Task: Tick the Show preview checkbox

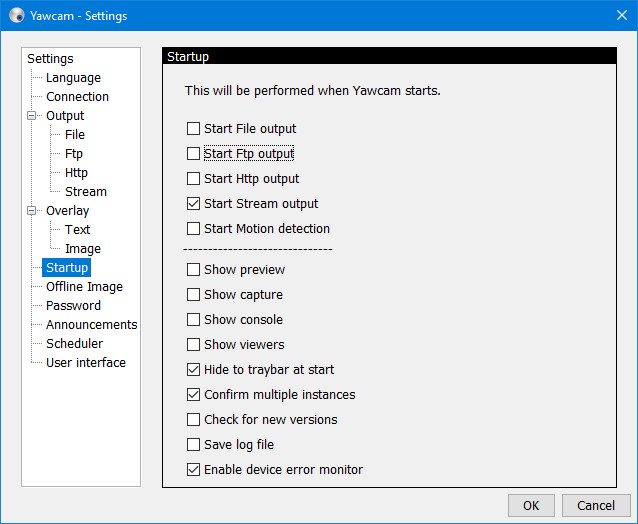Action: point(193,269)
